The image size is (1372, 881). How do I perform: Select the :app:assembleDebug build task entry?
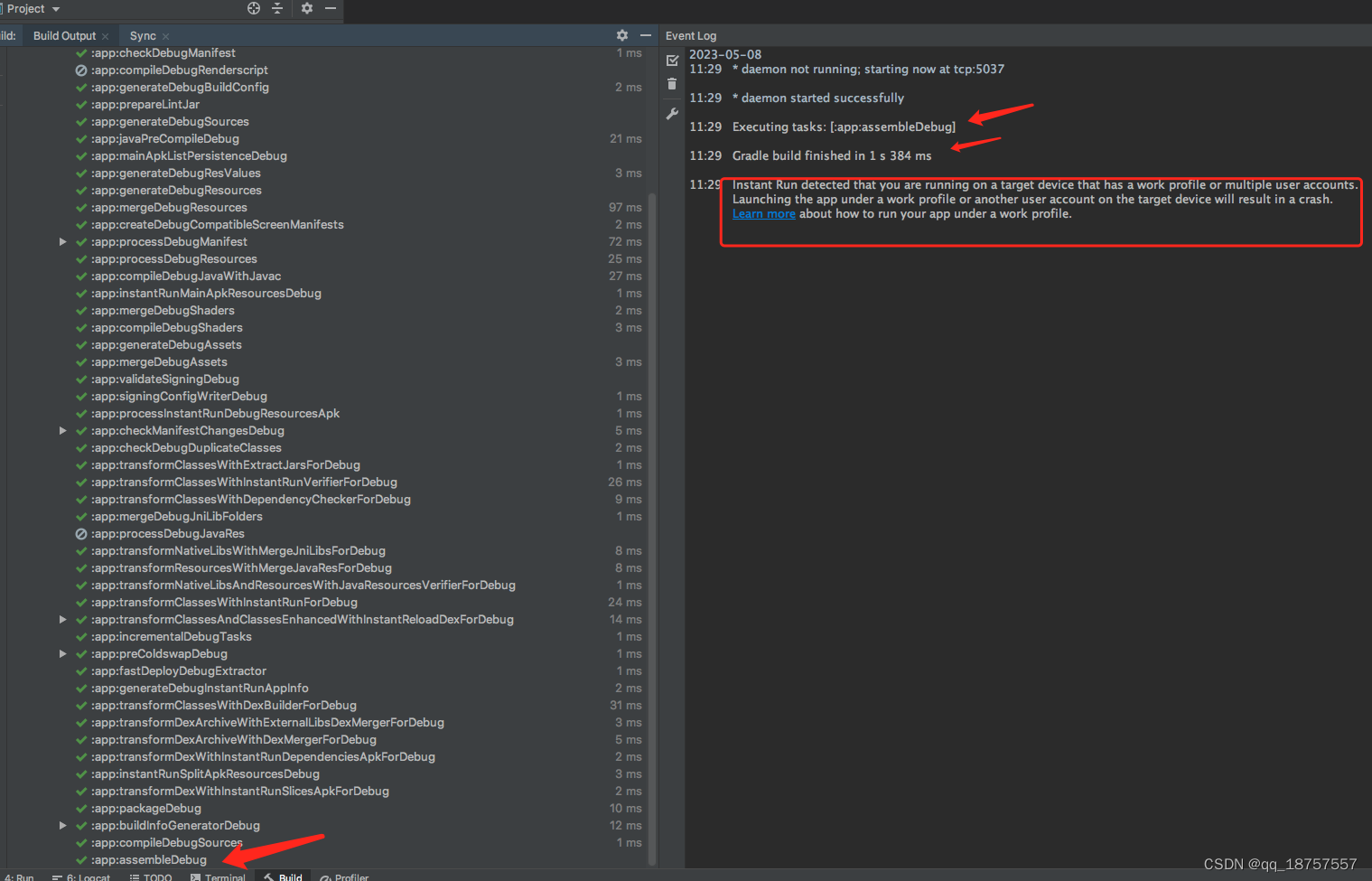150,859
